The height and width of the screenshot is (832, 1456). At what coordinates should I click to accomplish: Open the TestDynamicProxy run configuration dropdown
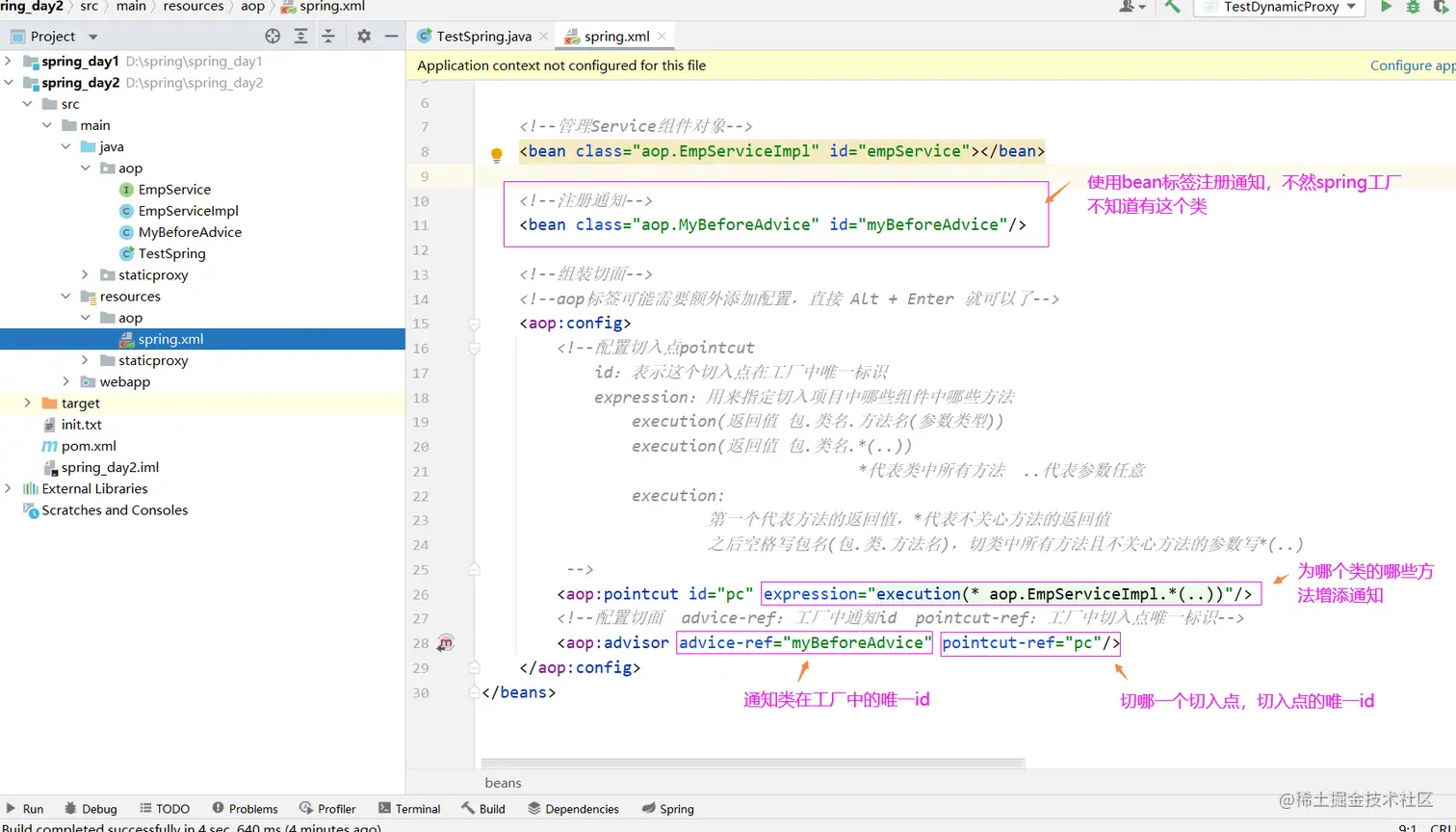1279,7
